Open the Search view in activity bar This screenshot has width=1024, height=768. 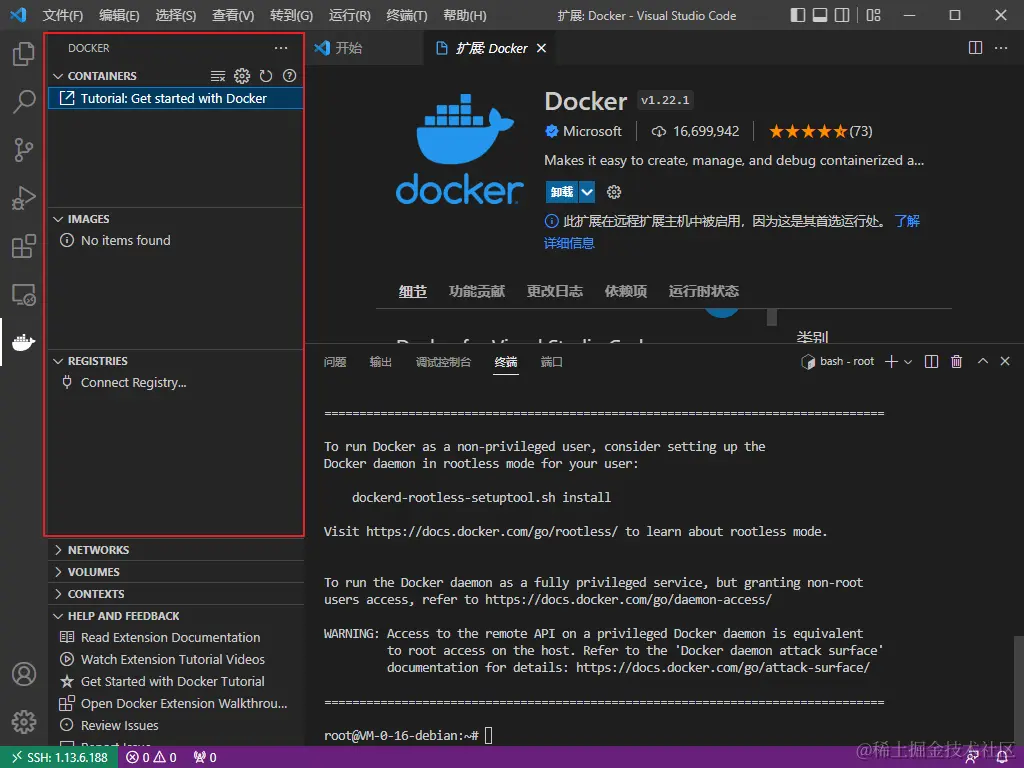(24, 101)
